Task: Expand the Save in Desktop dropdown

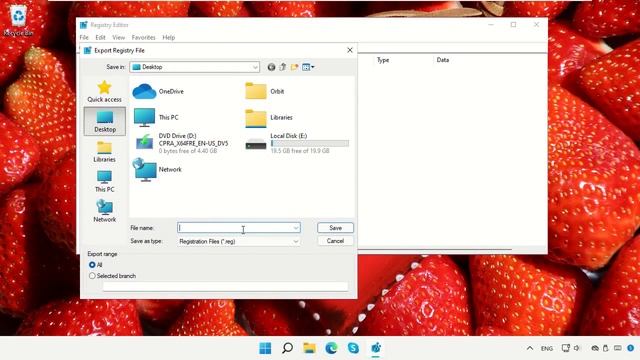Action: 255,67
